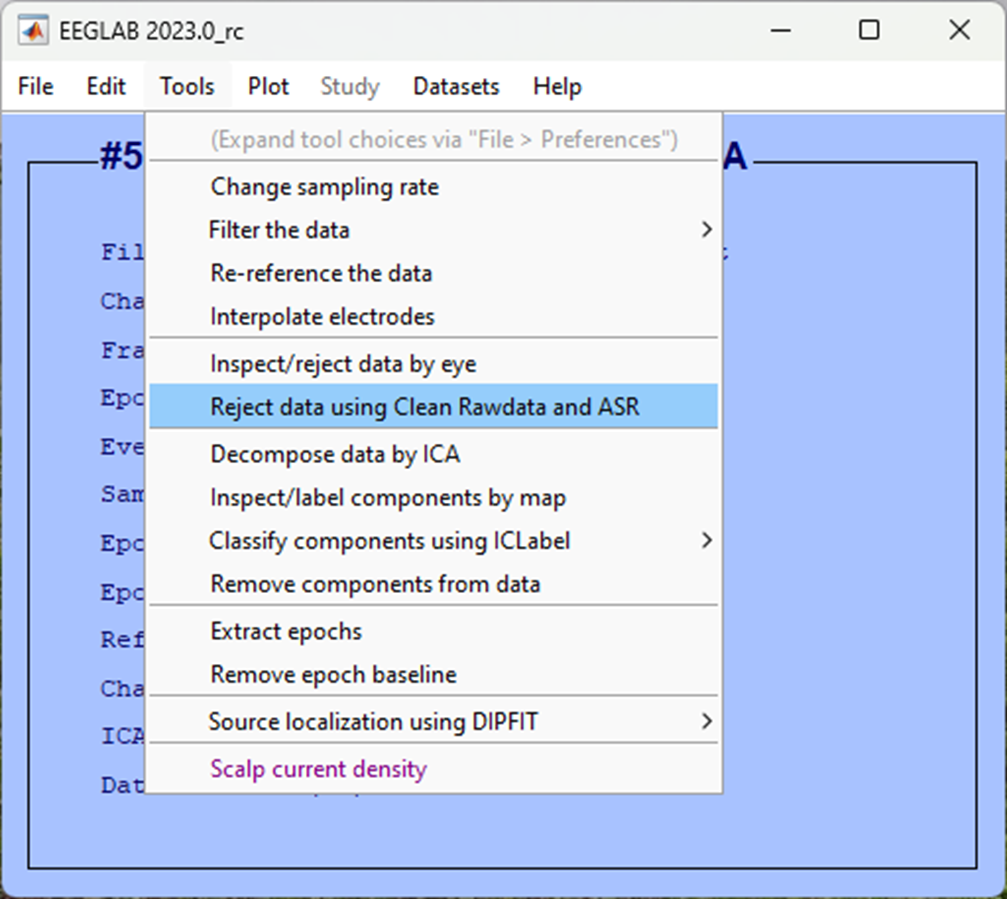Click the MATLAB icon in title bar
Screen dimensions: 1007x899
(x=35, y=31)
